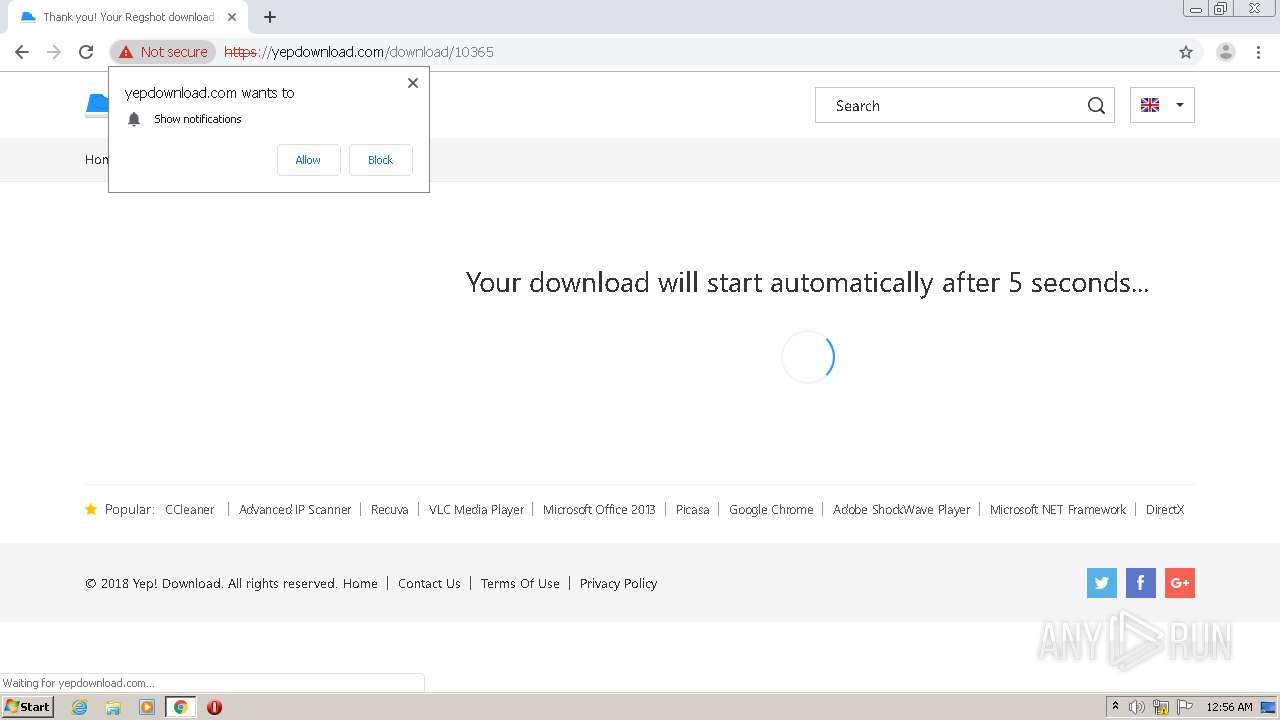Open Google Chrome popular link
This screenshot has width=1280, height=720.
(x=771, y=509)
